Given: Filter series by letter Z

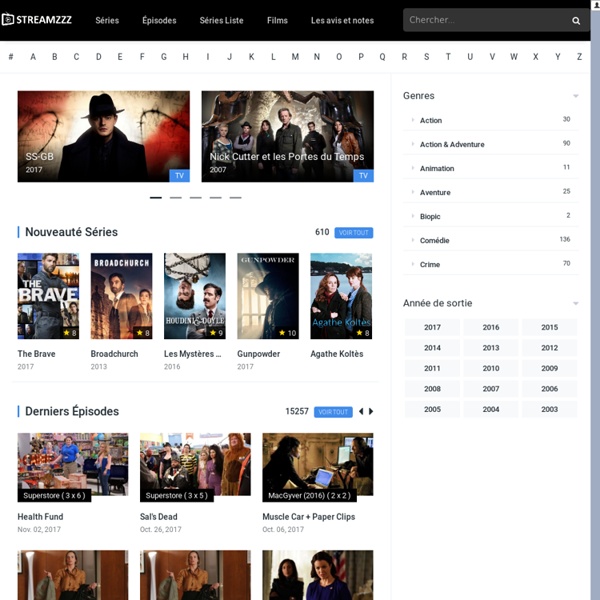Looking at the screenshot, I should tap(579, 57).
